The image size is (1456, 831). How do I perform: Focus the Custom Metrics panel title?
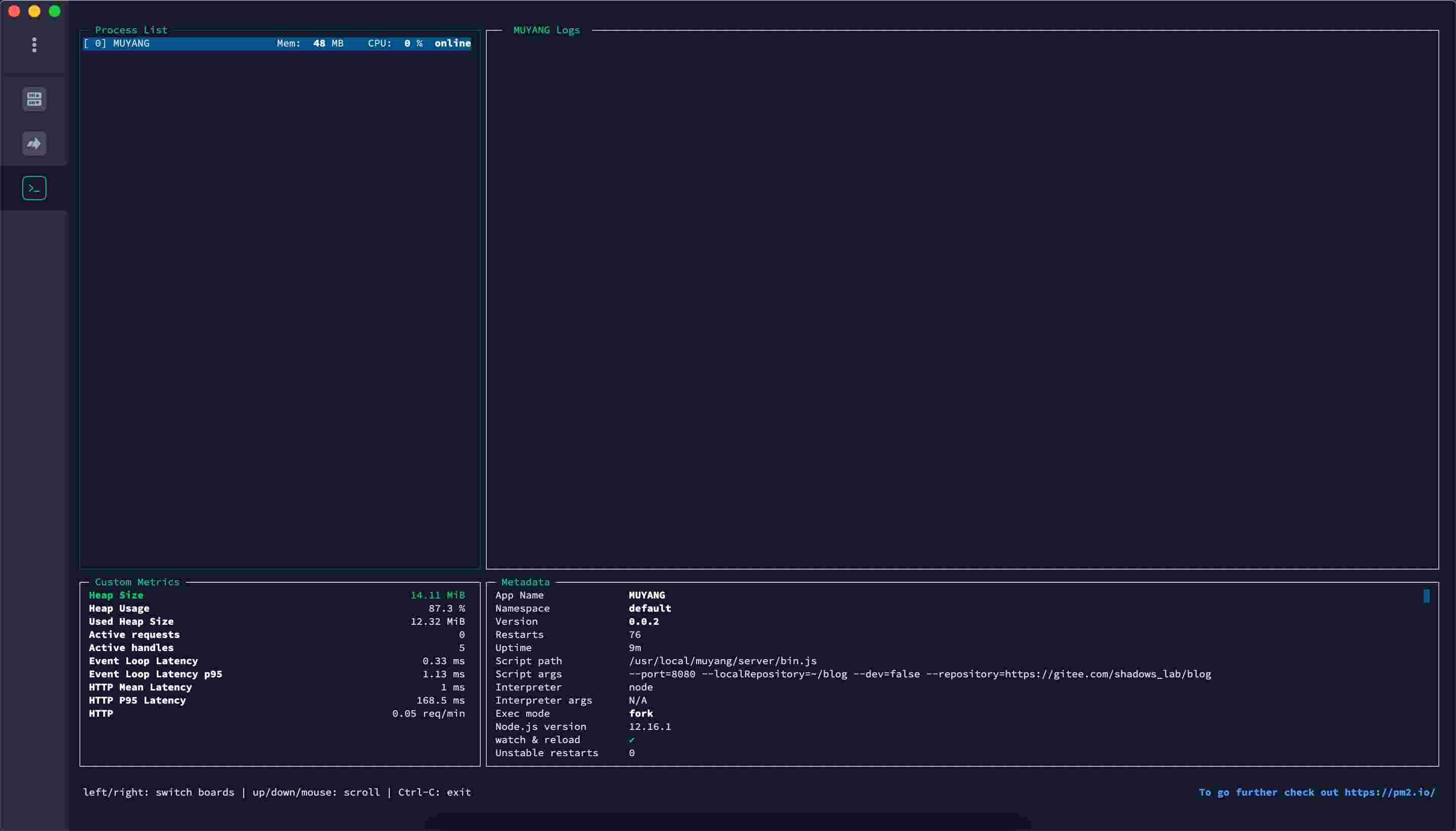(137, 582)
